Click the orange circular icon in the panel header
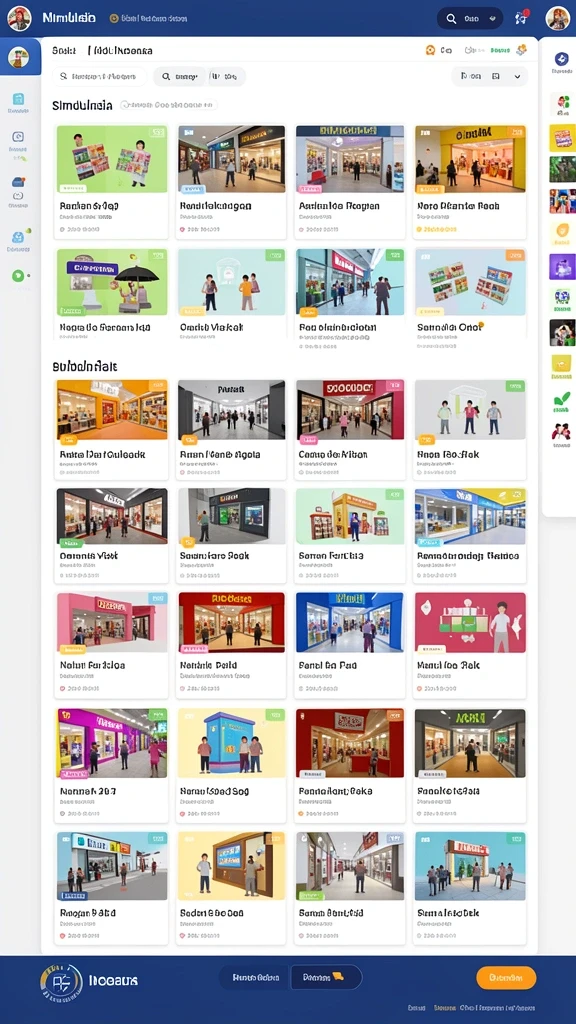The height and width of the screenshot is (1024, 576). click(430, 50)
